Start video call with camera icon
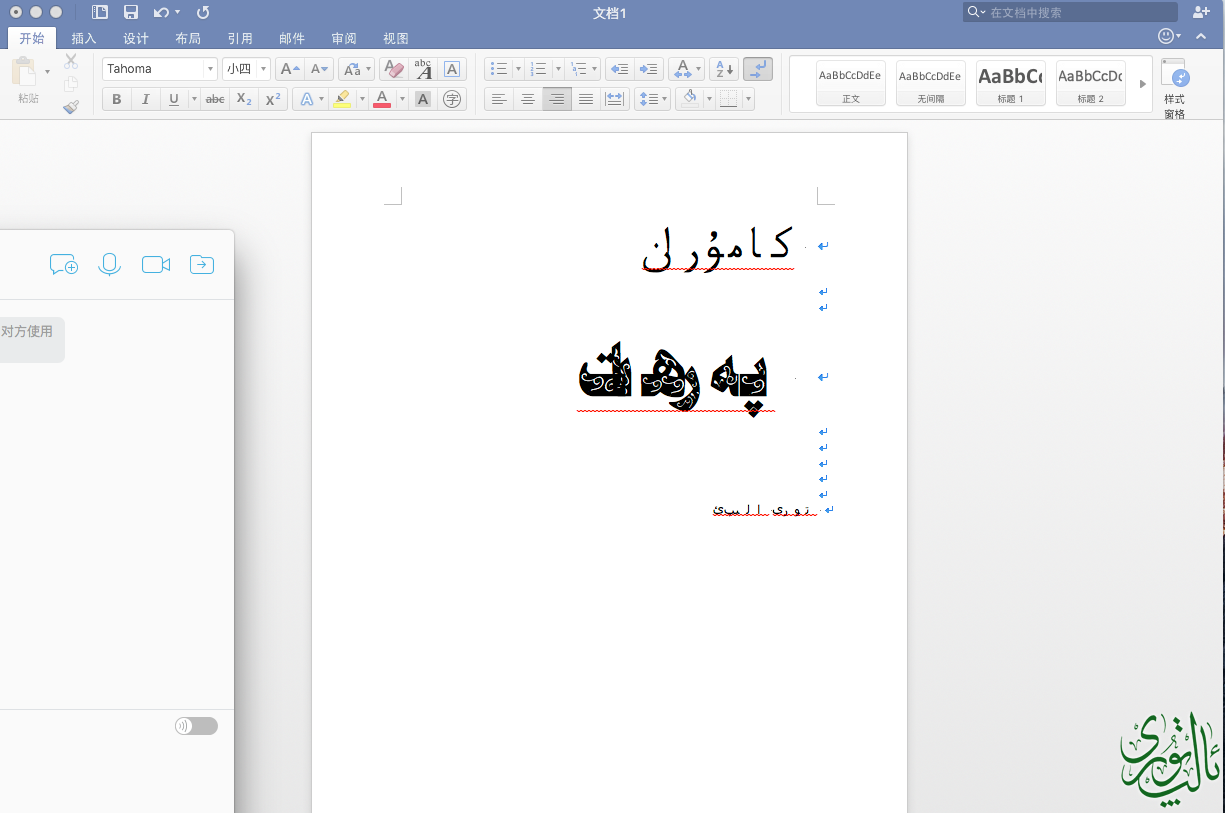Viewport: 1225px width, 813px height. (x=156, y=265)
